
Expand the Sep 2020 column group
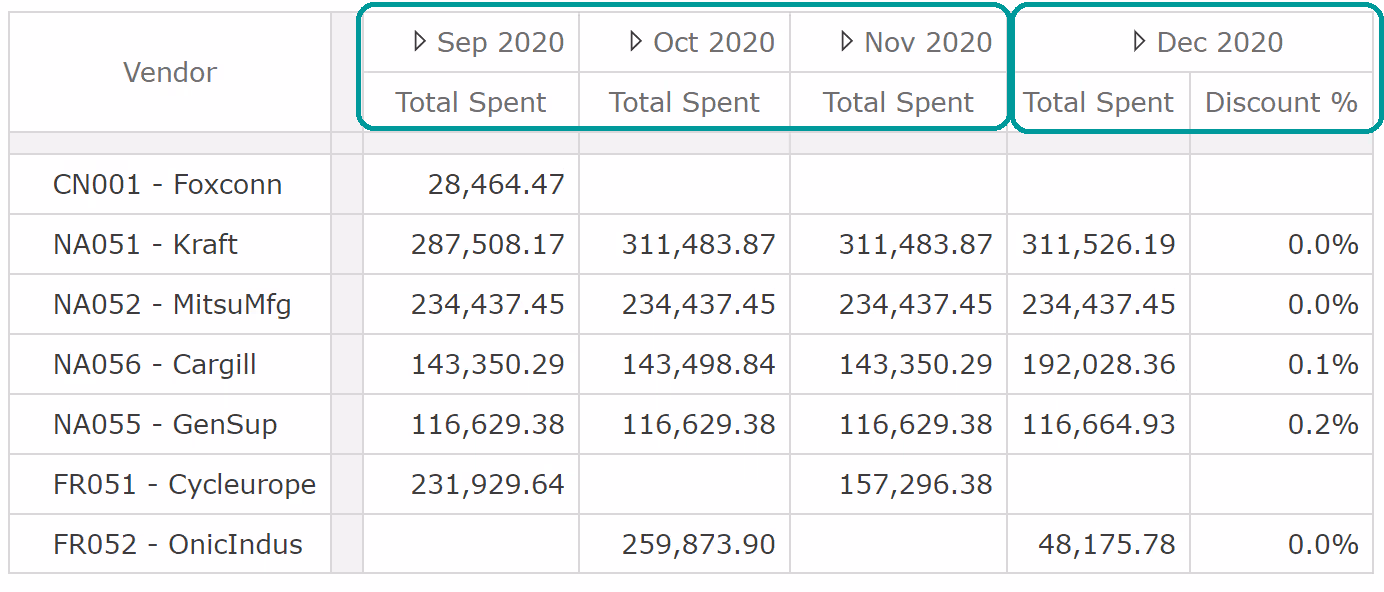point(420,42)
